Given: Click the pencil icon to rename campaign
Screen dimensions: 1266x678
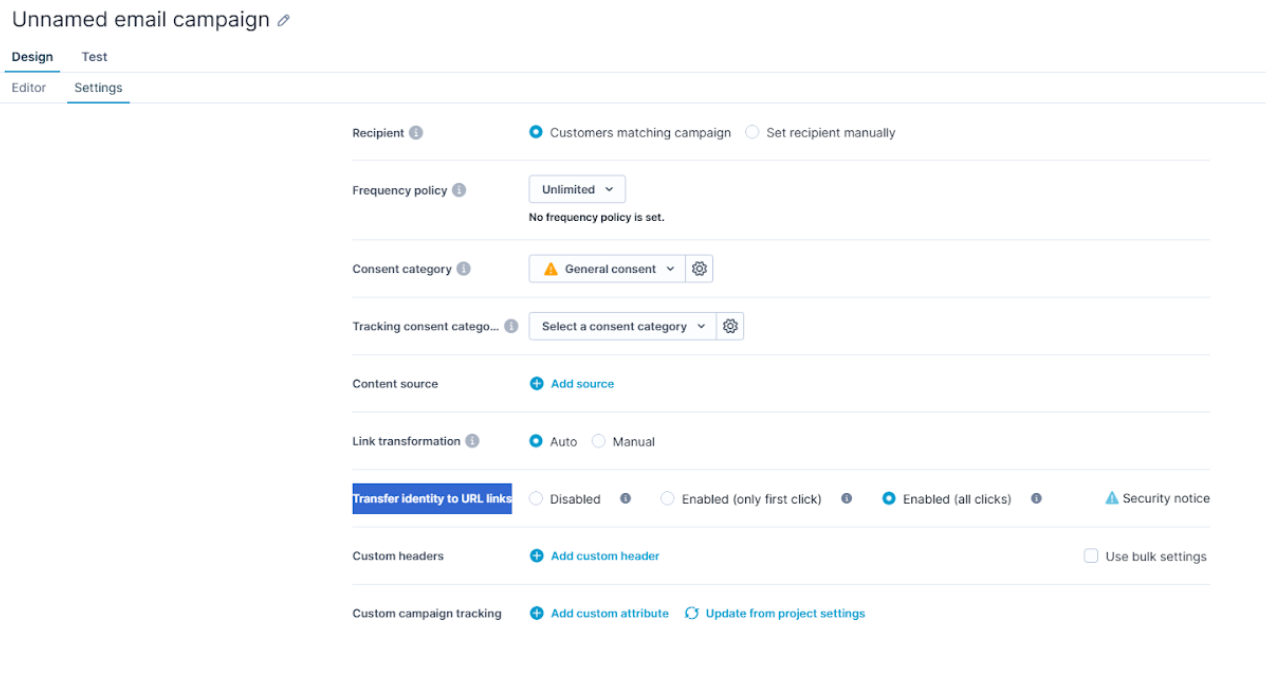Looking at the screenshot, I should 284,21.
